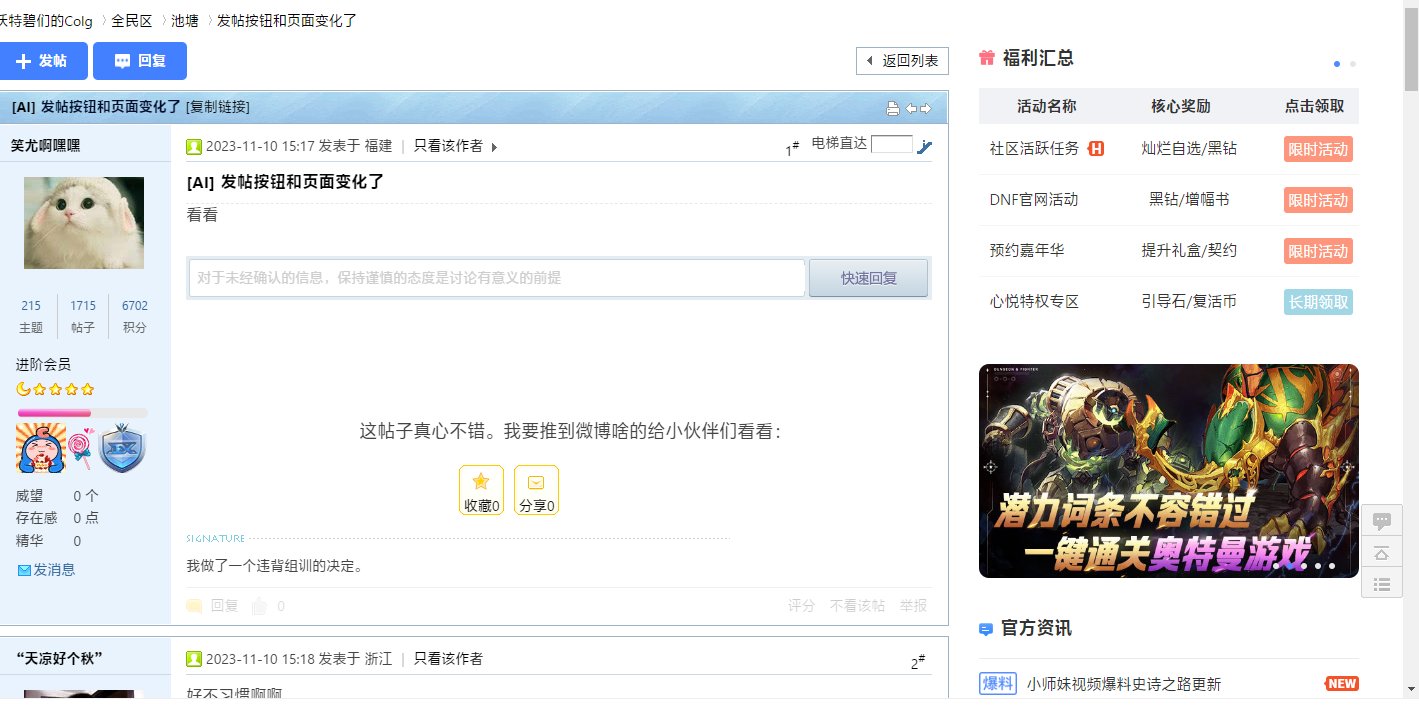Click the 2# floor number
The image size is (1419, 706).
[x=917, y=662]
